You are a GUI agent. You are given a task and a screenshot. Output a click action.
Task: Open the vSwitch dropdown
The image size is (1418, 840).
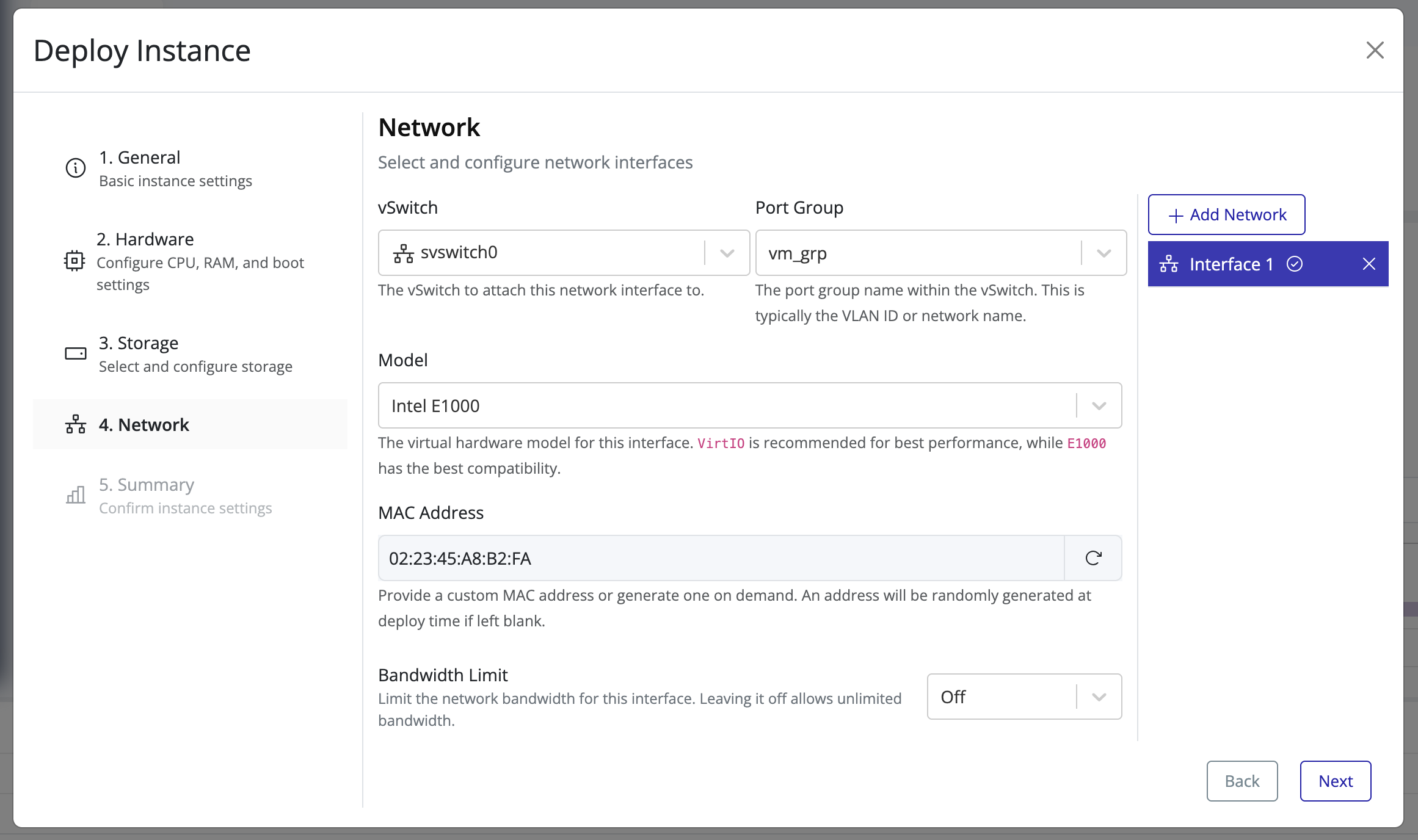pyautogui.click(x=726, y=253)
